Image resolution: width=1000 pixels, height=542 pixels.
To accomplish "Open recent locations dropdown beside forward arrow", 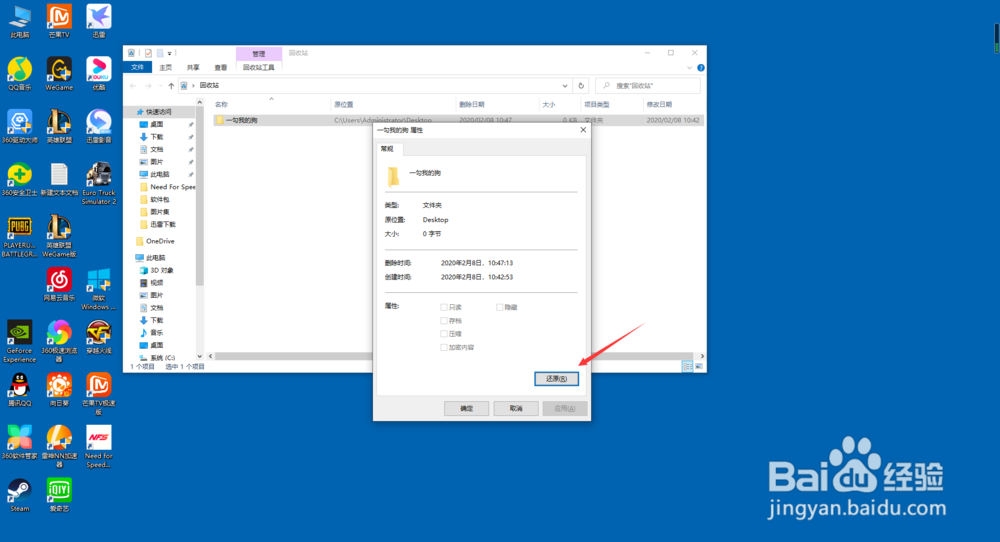I will [159, 85].
